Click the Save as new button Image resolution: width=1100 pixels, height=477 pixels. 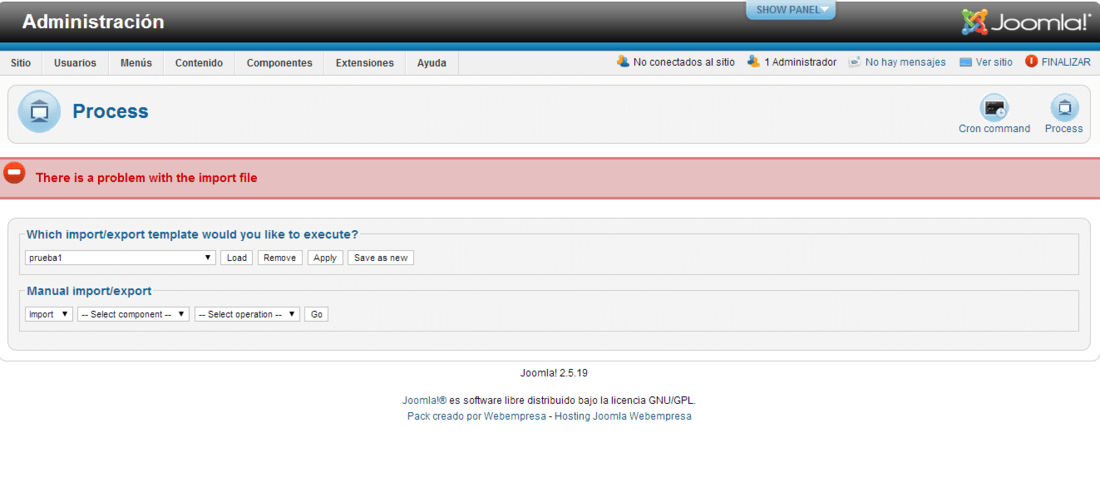[x=381, y=257]
